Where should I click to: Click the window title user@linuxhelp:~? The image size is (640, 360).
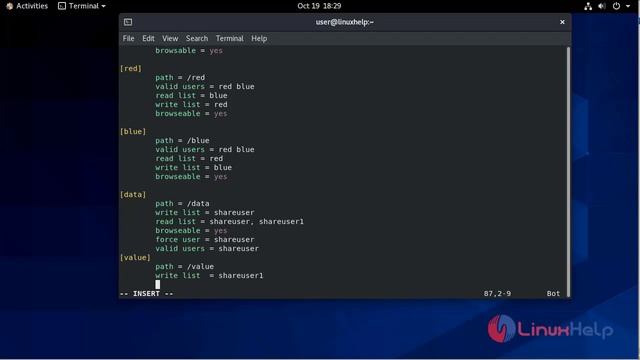click(x=344, y=22)
